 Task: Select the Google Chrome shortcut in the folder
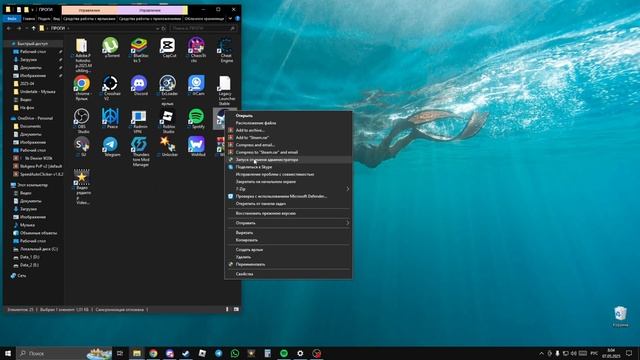[82, 87]
